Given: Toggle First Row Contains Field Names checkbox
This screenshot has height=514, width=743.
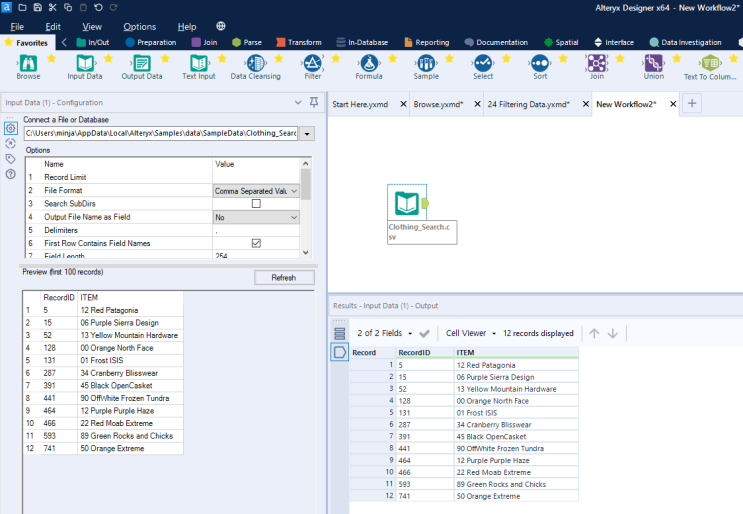Looking at the screenshot, I should (256, 243).
